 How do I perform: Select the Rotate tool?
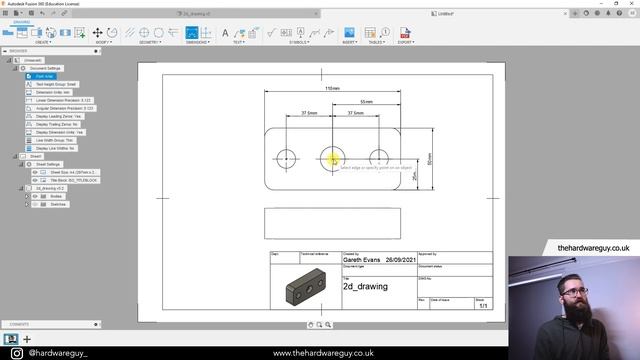tap(112, 33)
